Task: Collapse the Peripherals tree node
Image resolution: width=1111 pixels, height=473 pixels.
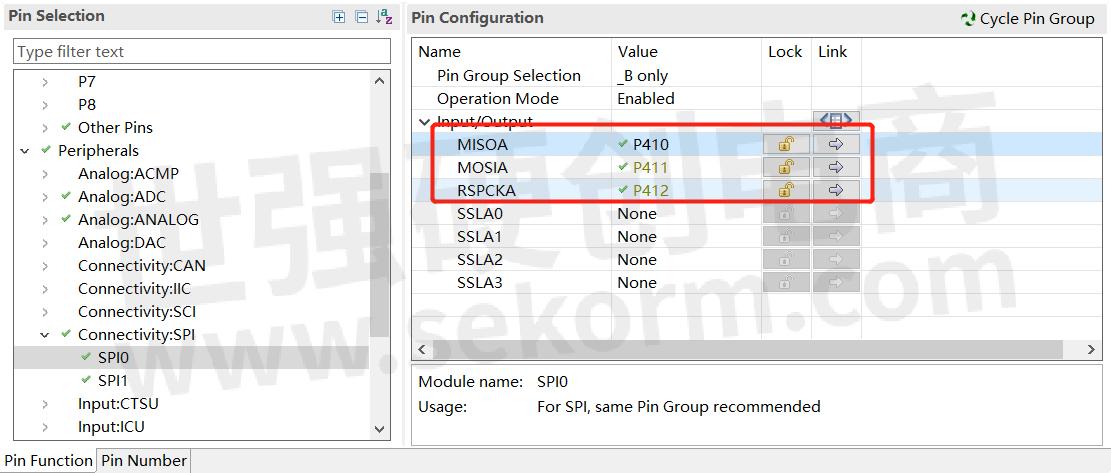Action: 25,151
